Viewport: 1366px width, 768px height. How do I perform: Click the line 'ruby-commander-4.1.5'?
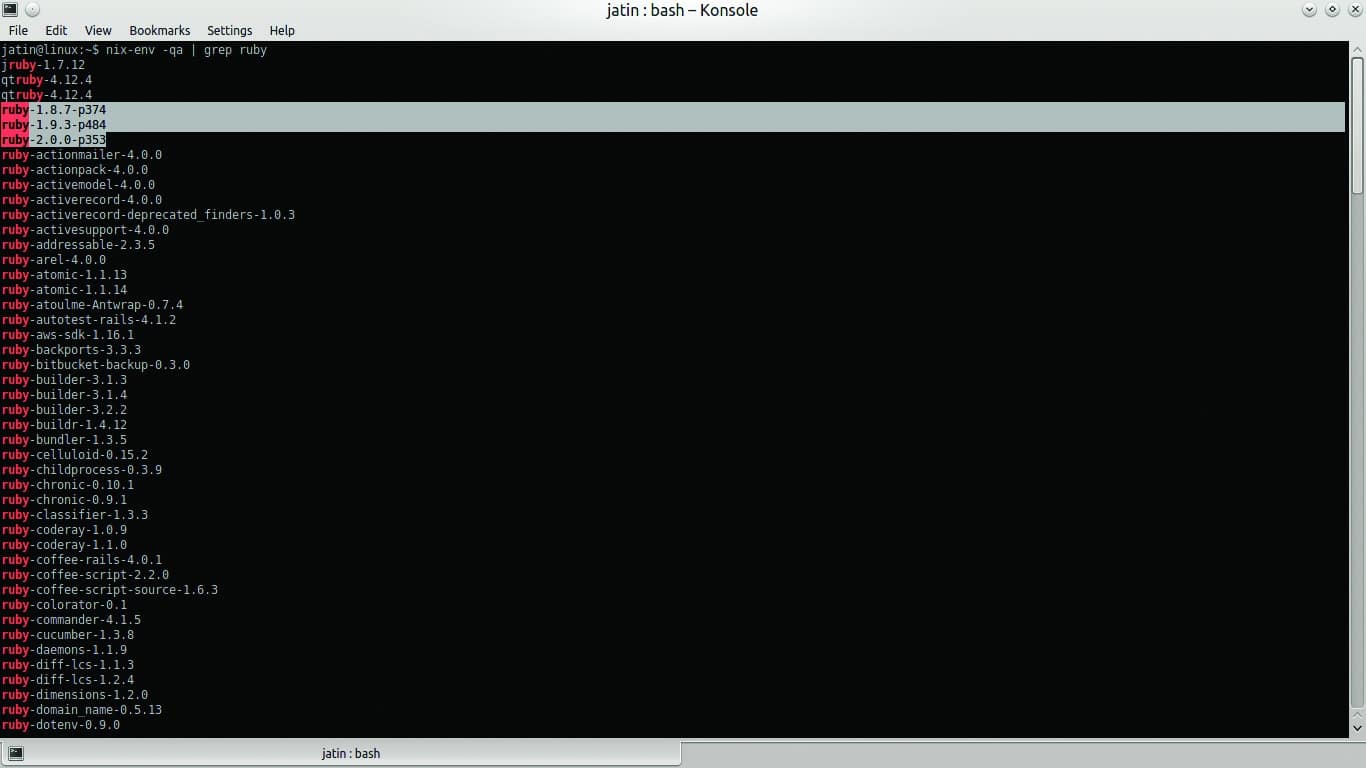click(71, 620)
